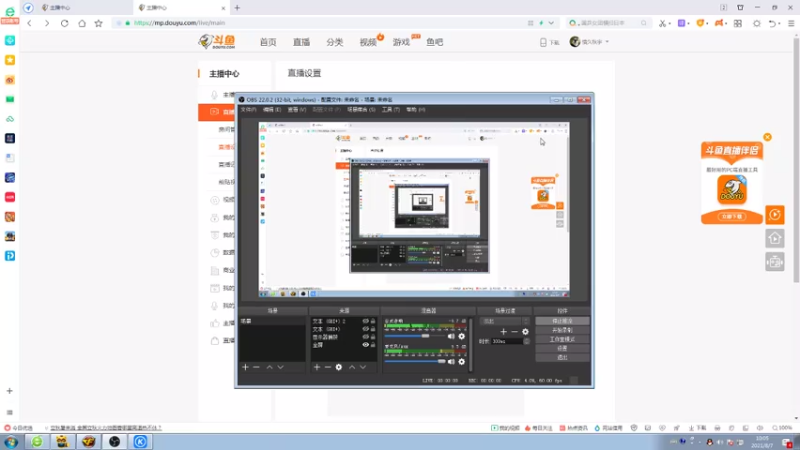Move the selected source down
The height and width of the screenshot is (450, 800).
363,367
